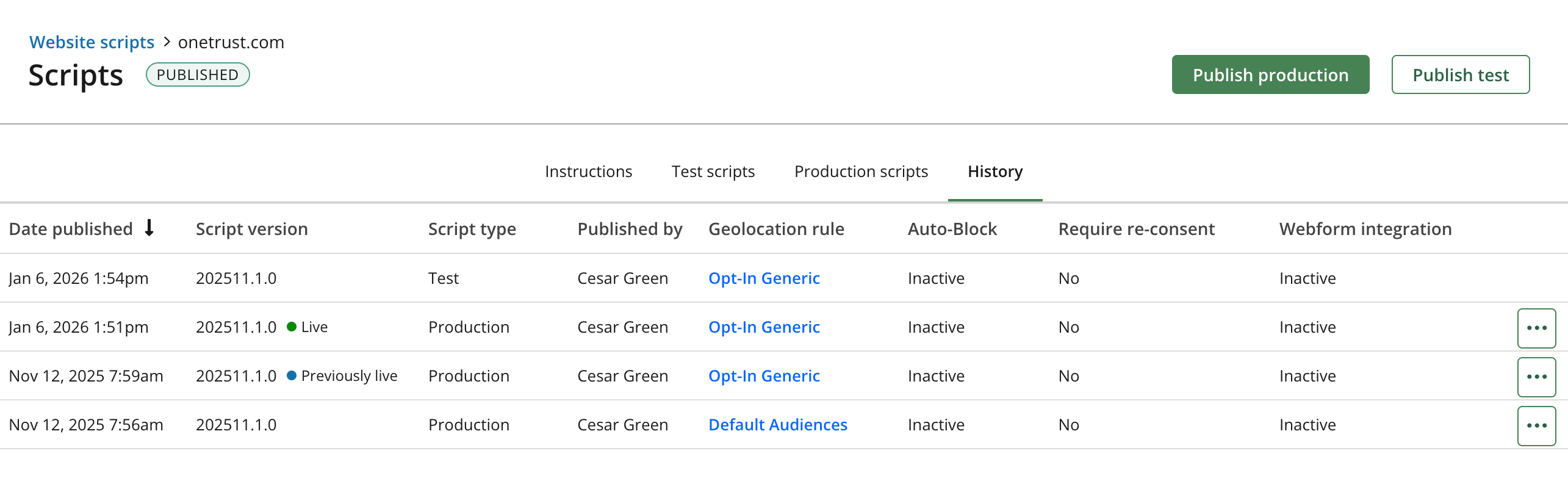Open actions menu for Previously live row

(x=1536, y=377)
